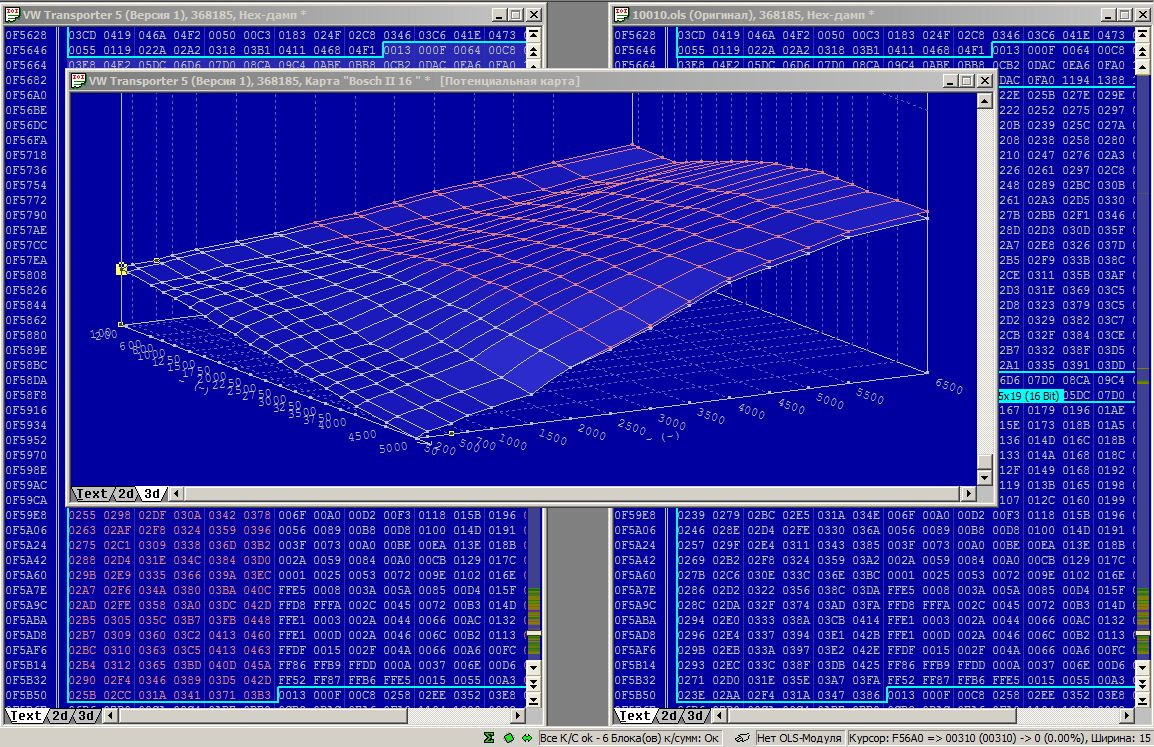Click vertical scroll up arrow in Bosch map window

[x=985, y=100]
